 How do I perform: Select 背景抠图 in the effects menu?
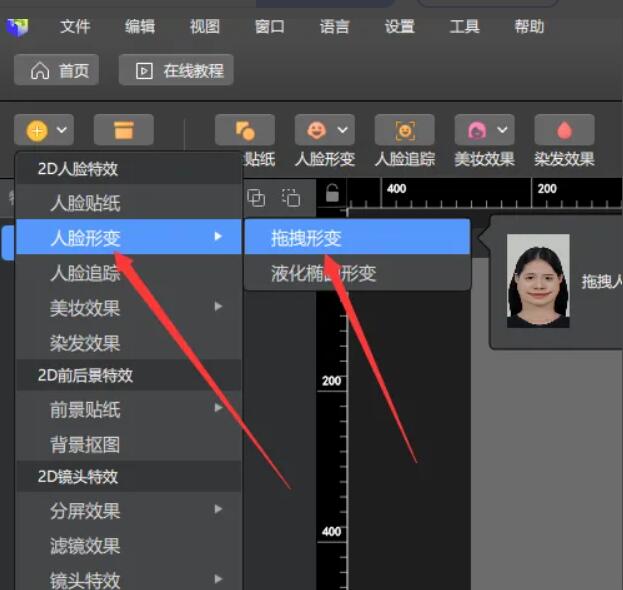coord(85,444)
